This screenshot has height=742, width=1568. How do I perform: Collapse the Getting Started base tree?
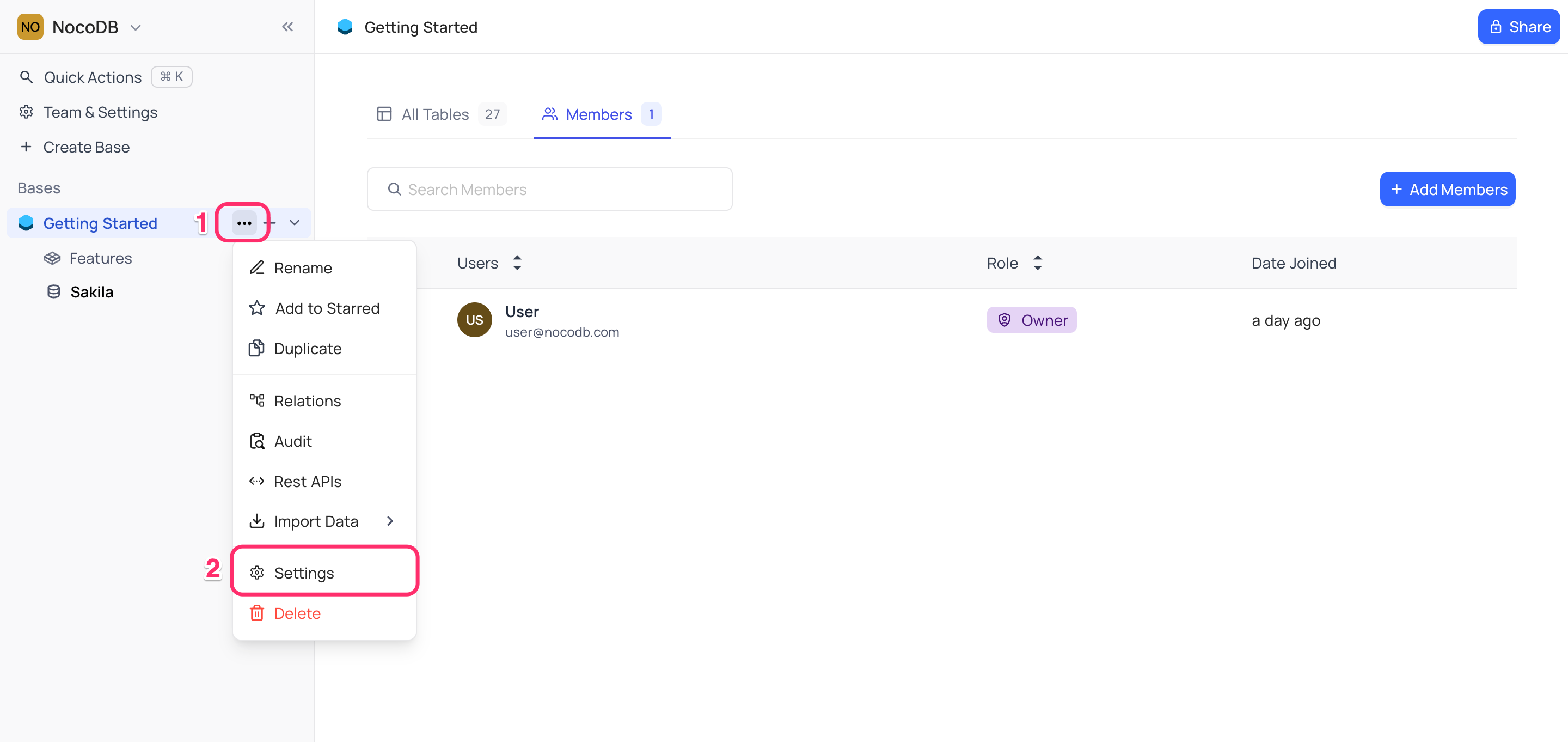click(295, 223)
